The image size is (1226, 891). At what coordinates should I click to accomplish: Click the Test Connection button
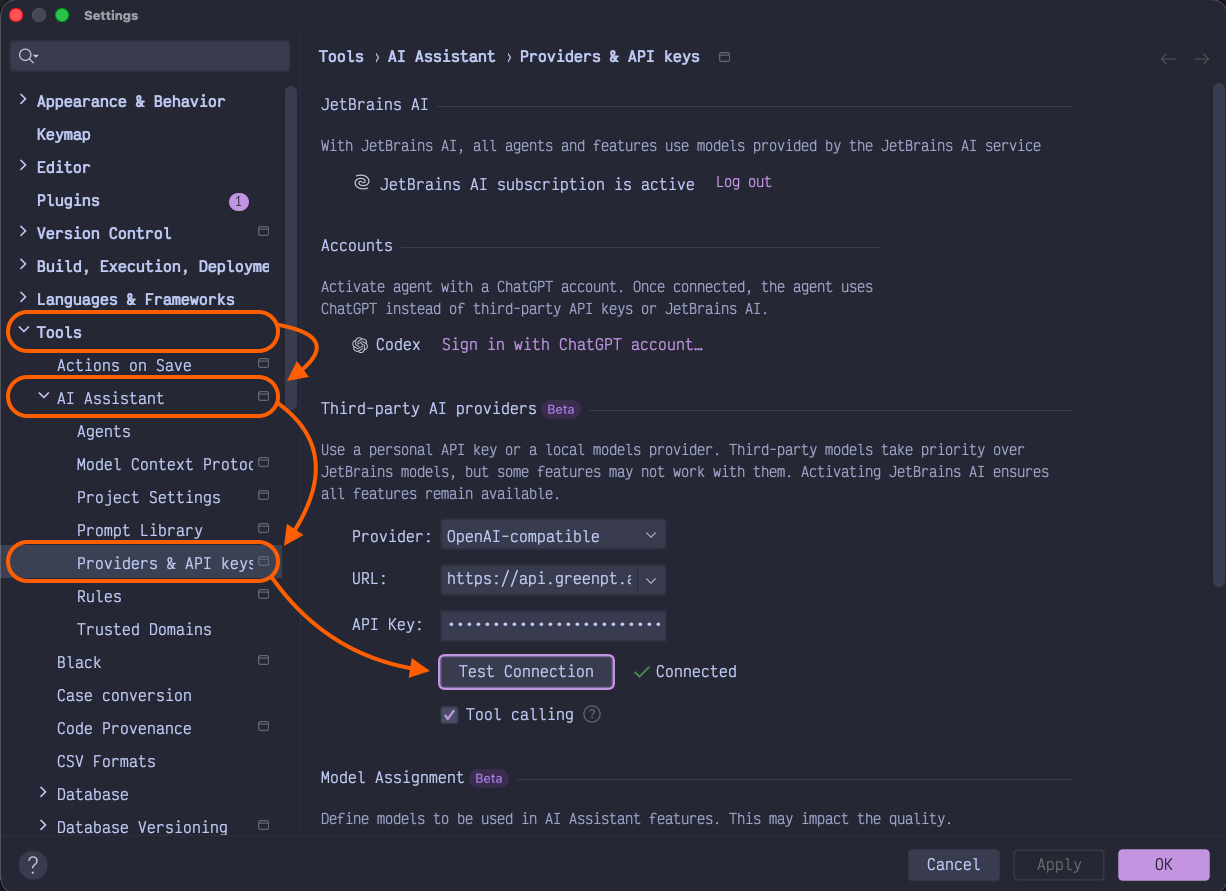[x=526, y=672]
